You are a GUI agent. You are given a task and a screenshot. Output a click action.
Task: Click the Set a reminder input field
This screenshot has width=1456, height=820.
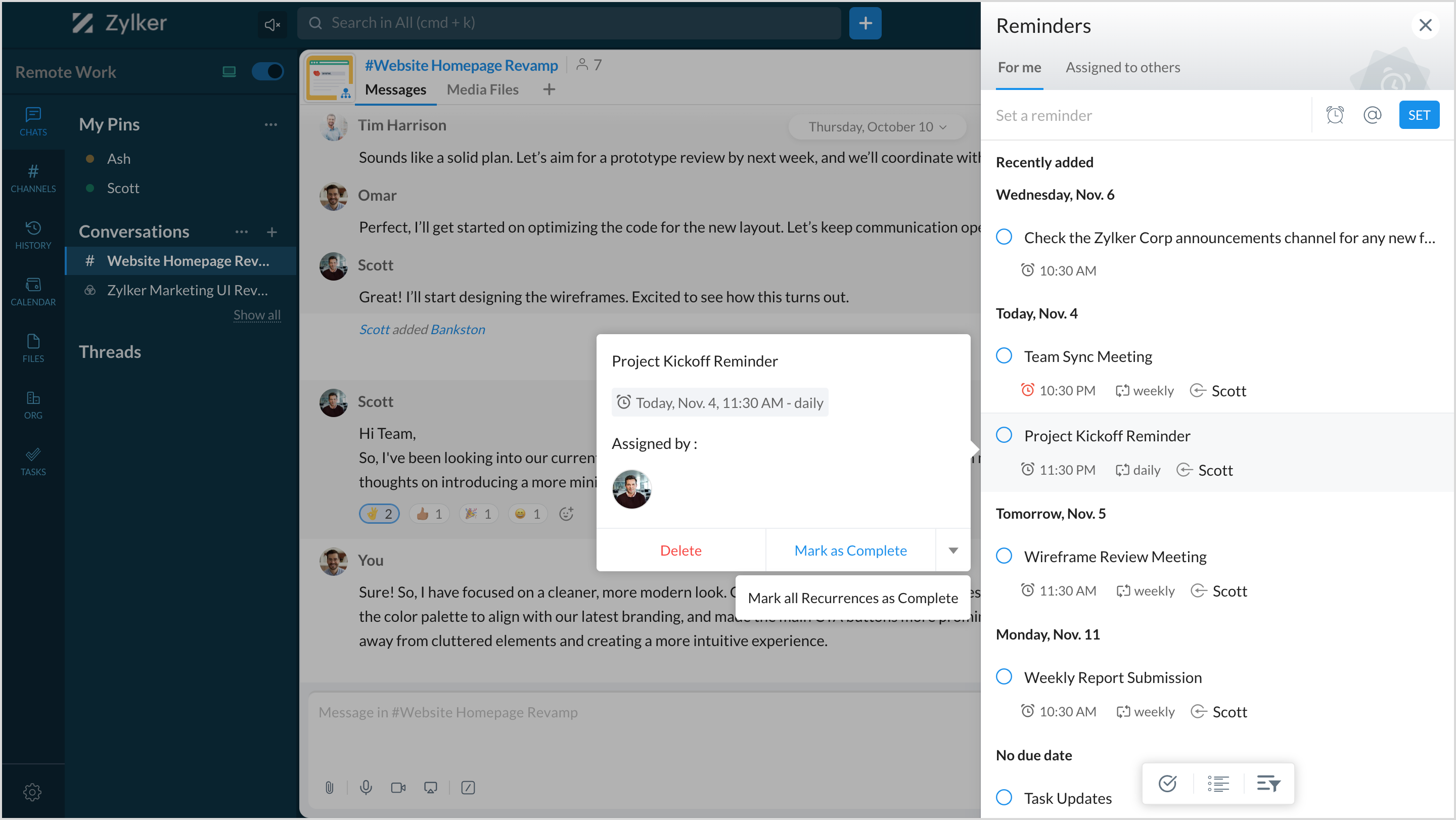pos(1148,115)
